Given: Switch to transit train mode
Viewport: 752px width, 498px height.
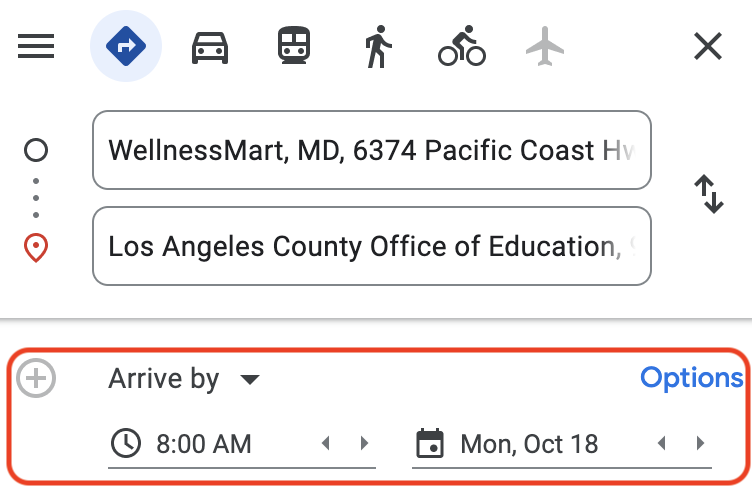Looking at the screenshot, I should (x=294, y=46).
